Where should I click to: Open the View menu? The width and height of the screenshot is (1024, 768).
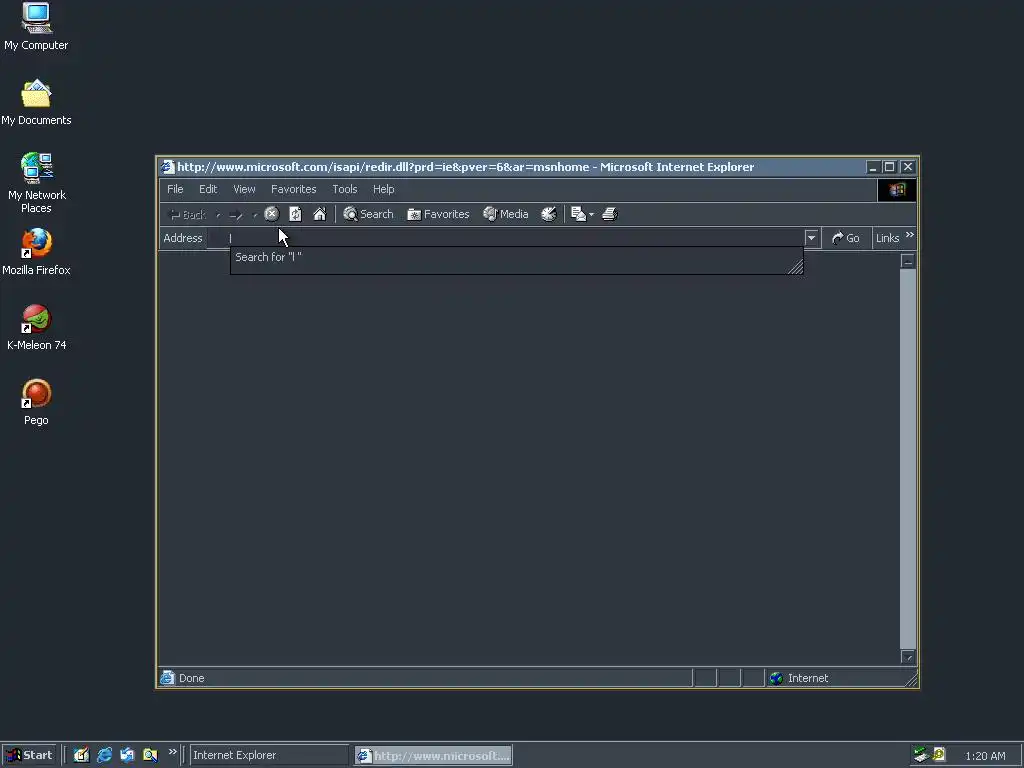[x=244, y=189]
